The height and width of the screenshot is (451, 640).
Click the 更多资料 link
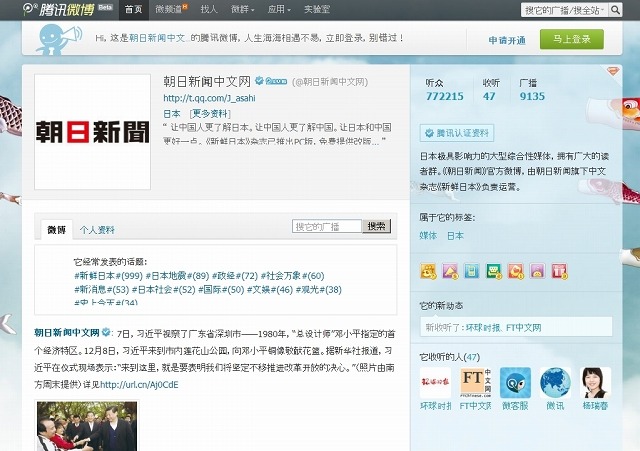[x=210, y=113]
